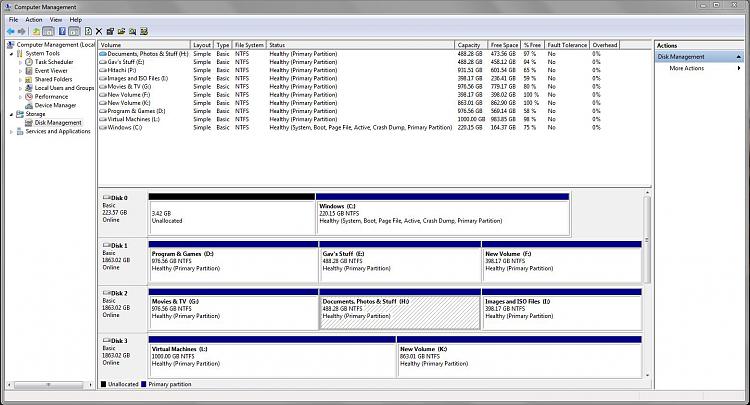The width and height of the screenshot is (750, 405).
Task: Go back with the blue Back arrow
Action: point(10,32)
